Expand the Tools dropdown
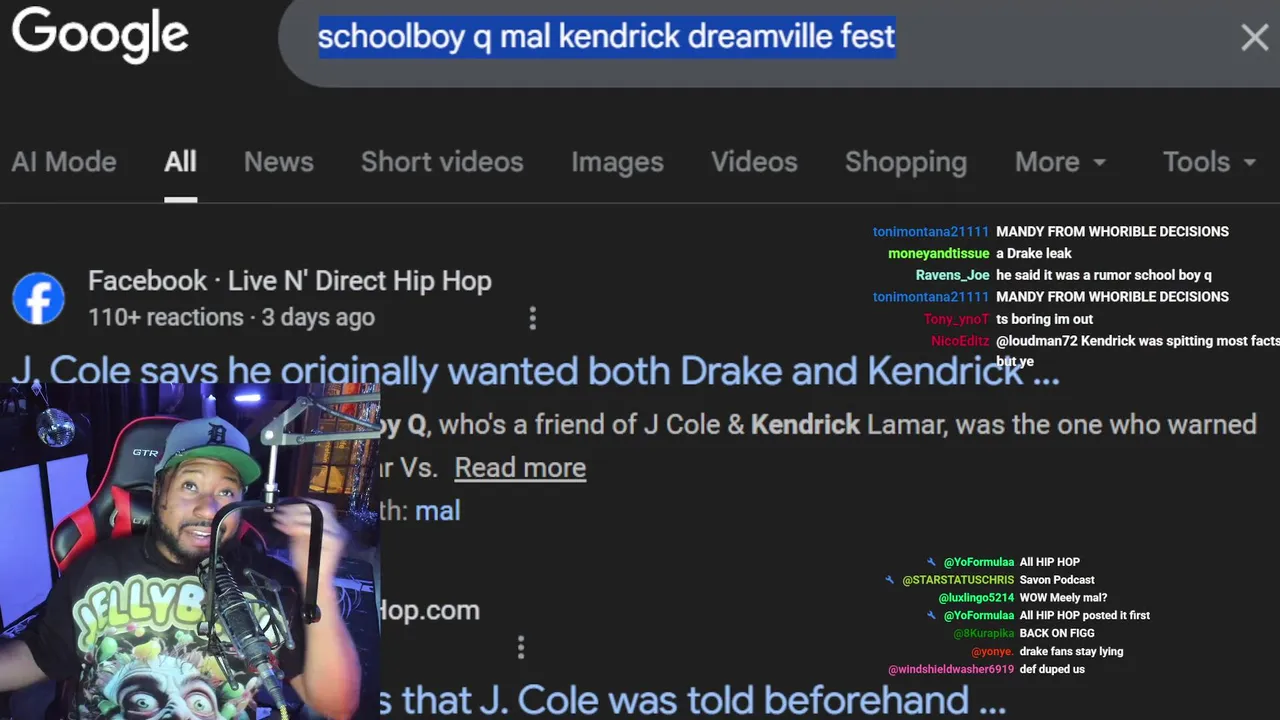Image resolution: width=1280 pixels, height=720 pixels. [1209, 162]
